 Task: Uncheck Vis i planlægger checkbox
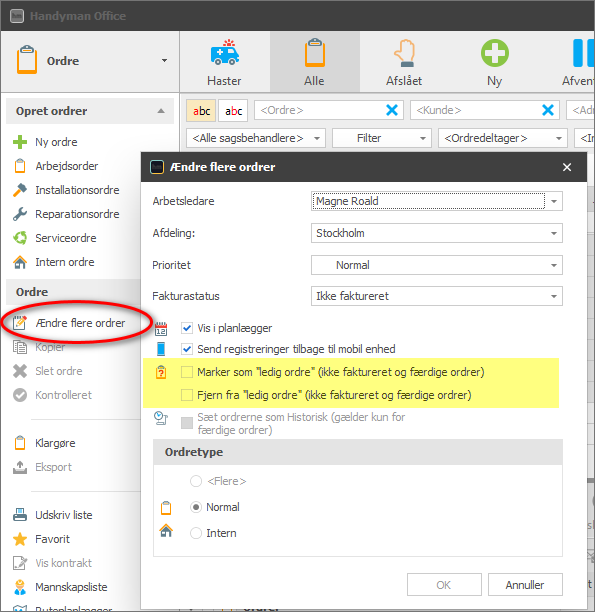point(187,328)
